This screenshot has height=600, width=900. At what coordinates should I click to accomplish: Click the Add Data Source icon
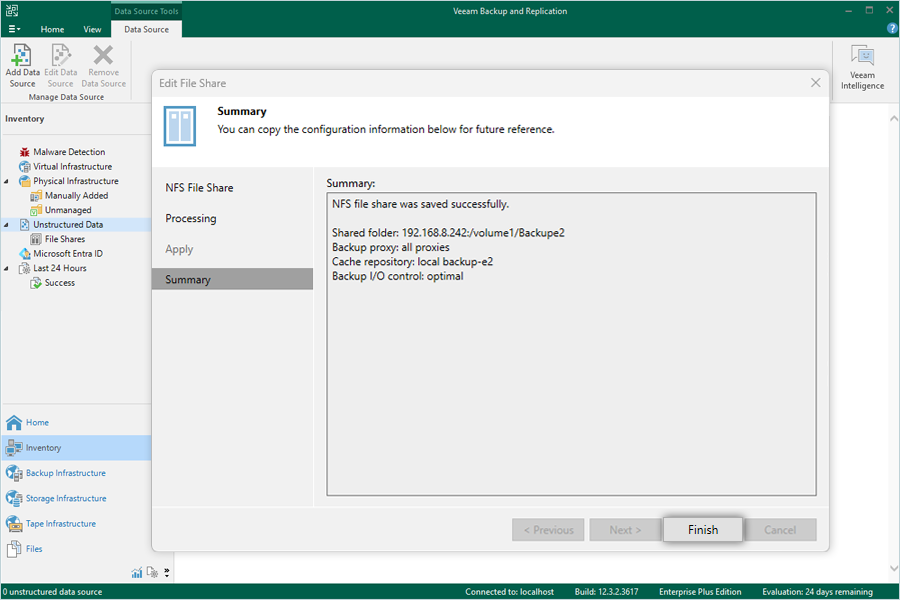22,56
